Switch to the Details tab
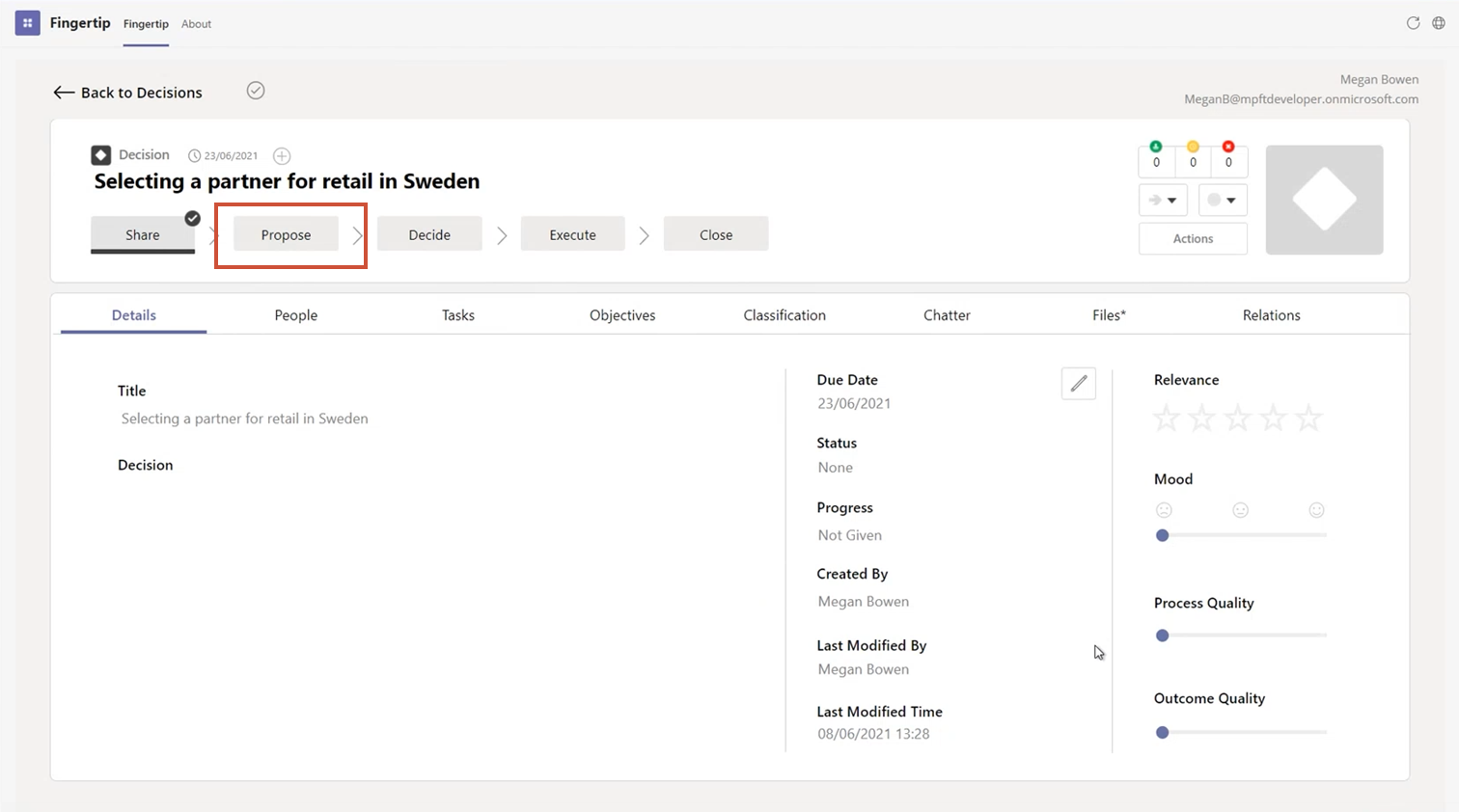Image resolution: width=1459 pixels, height=812 pixels. (x=133, y=315)
